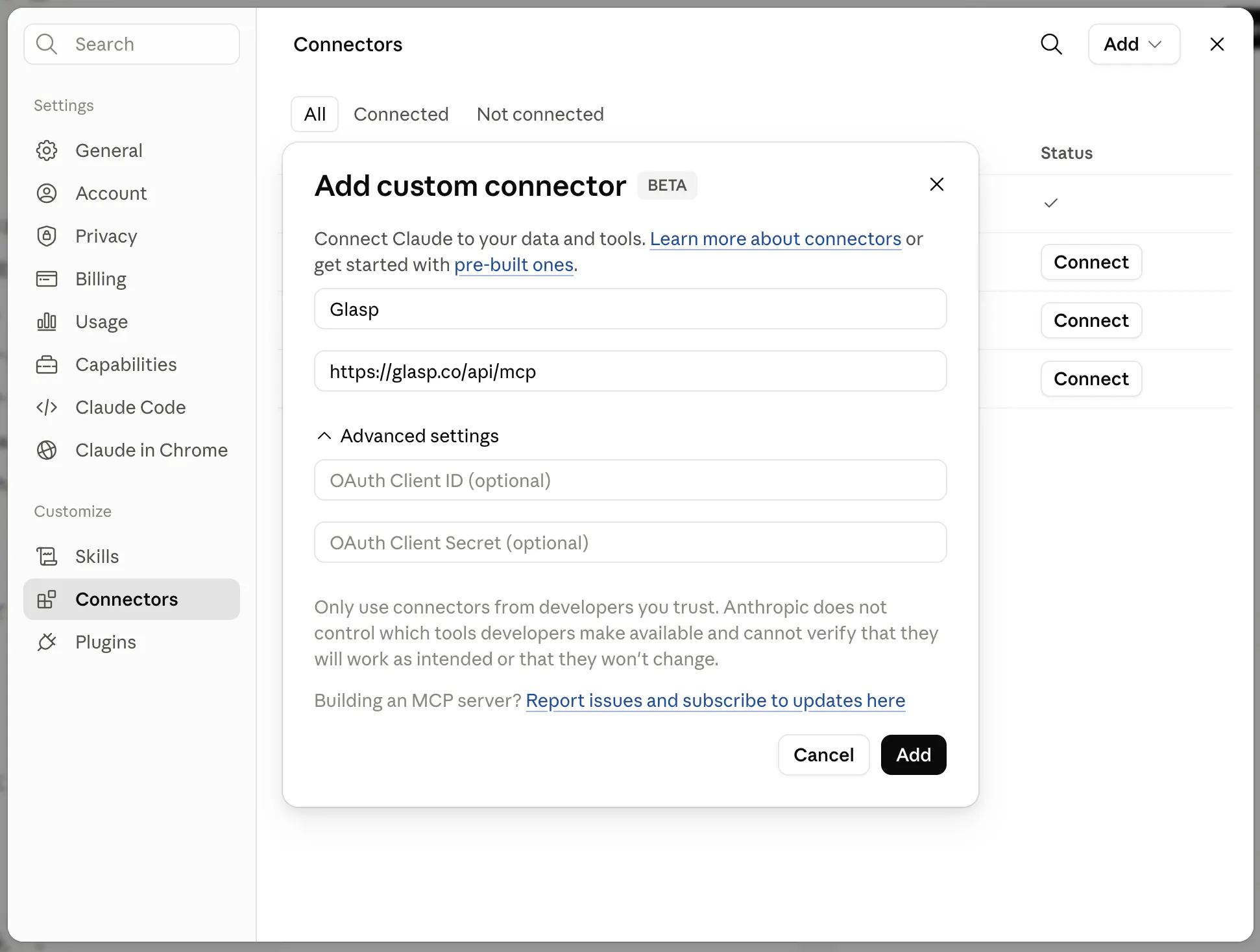Click the connected checkmark in Status column
The image size is (1260, 952).
[1051, 203]
